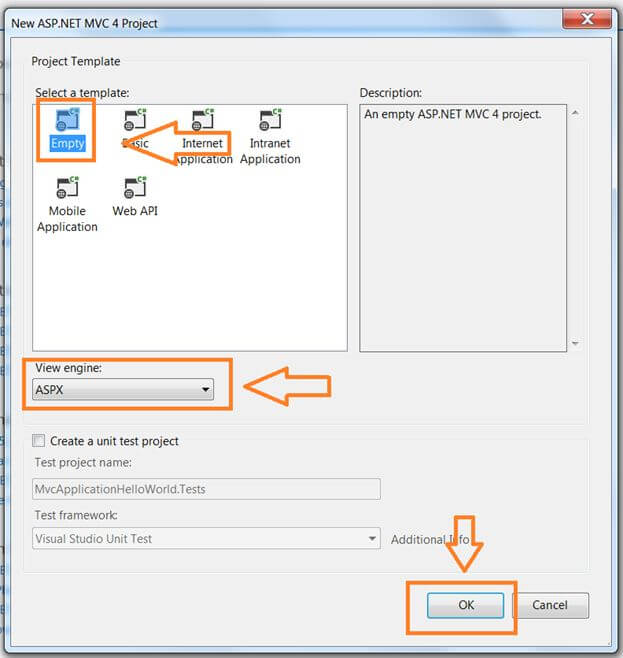The image size is (623, 658).
Task: Open the View engine ASPX dropdown
Action: [123, 389]
